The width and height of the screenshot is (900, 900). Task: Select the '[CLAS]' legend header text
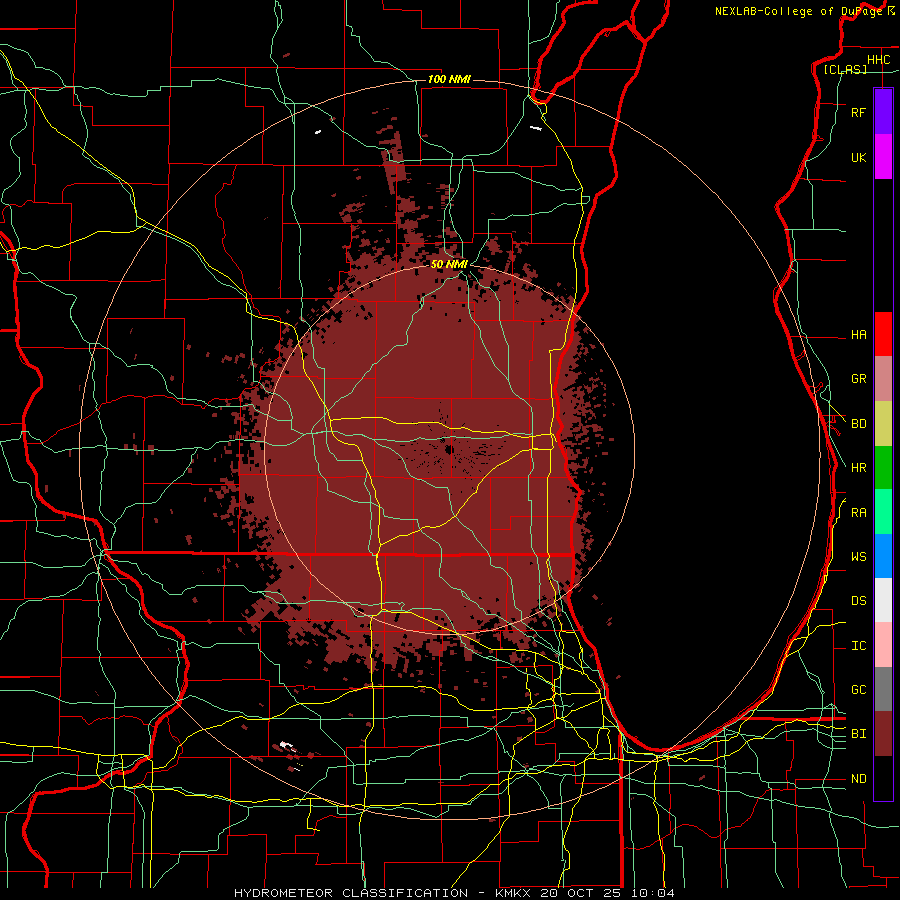tap(845, 70)
